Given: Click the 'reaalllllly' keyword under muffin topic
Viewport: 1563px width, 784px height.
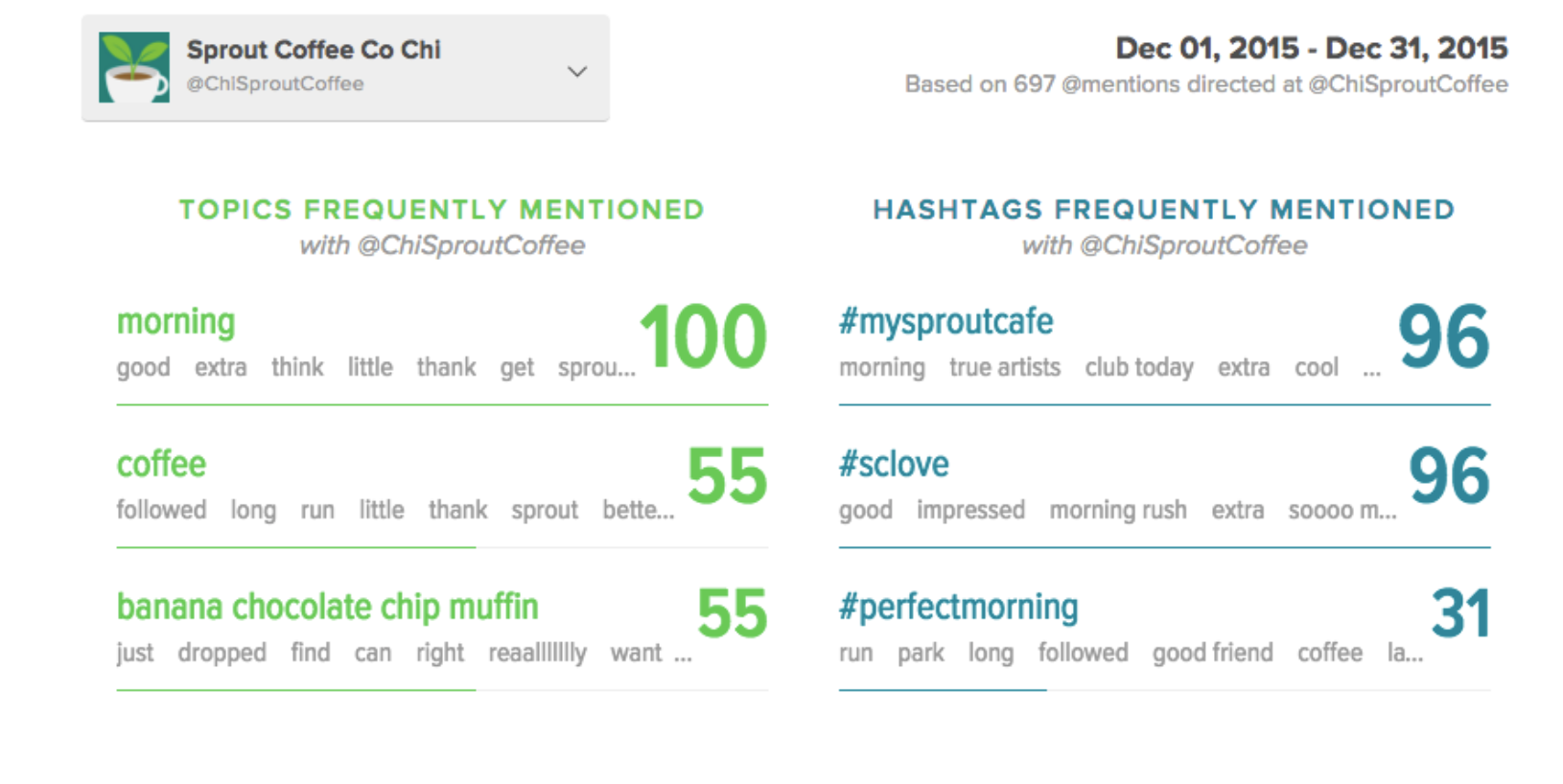Looking at the screenshot, I should 537,654.
